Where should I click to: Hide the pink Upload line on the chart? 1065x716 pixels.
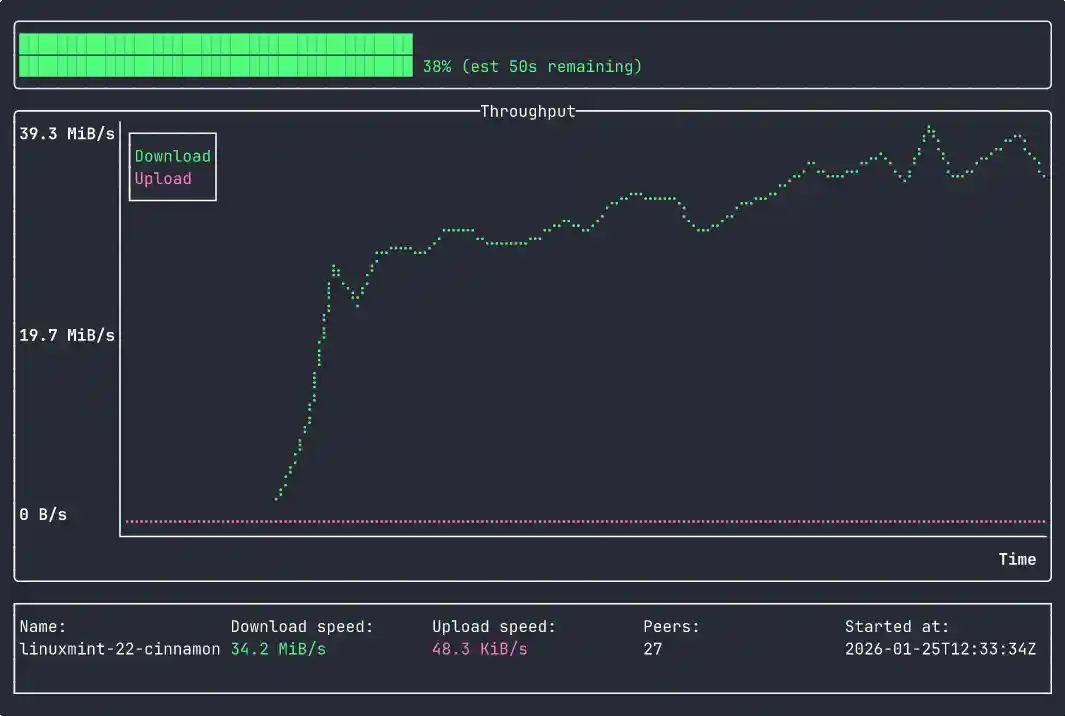(x=162, y=178)
